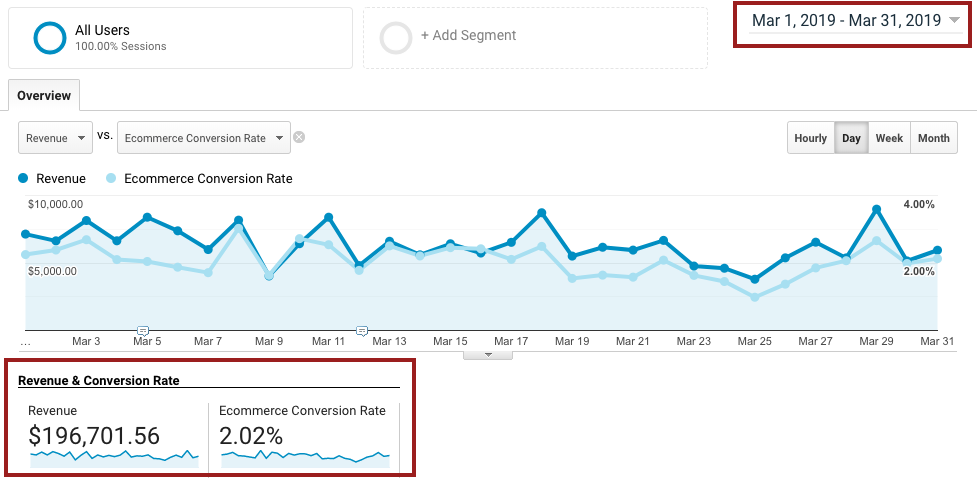The image size is (977, 483).
Task: Open the annotation marker near Mar 12
Action: (362, 330)
